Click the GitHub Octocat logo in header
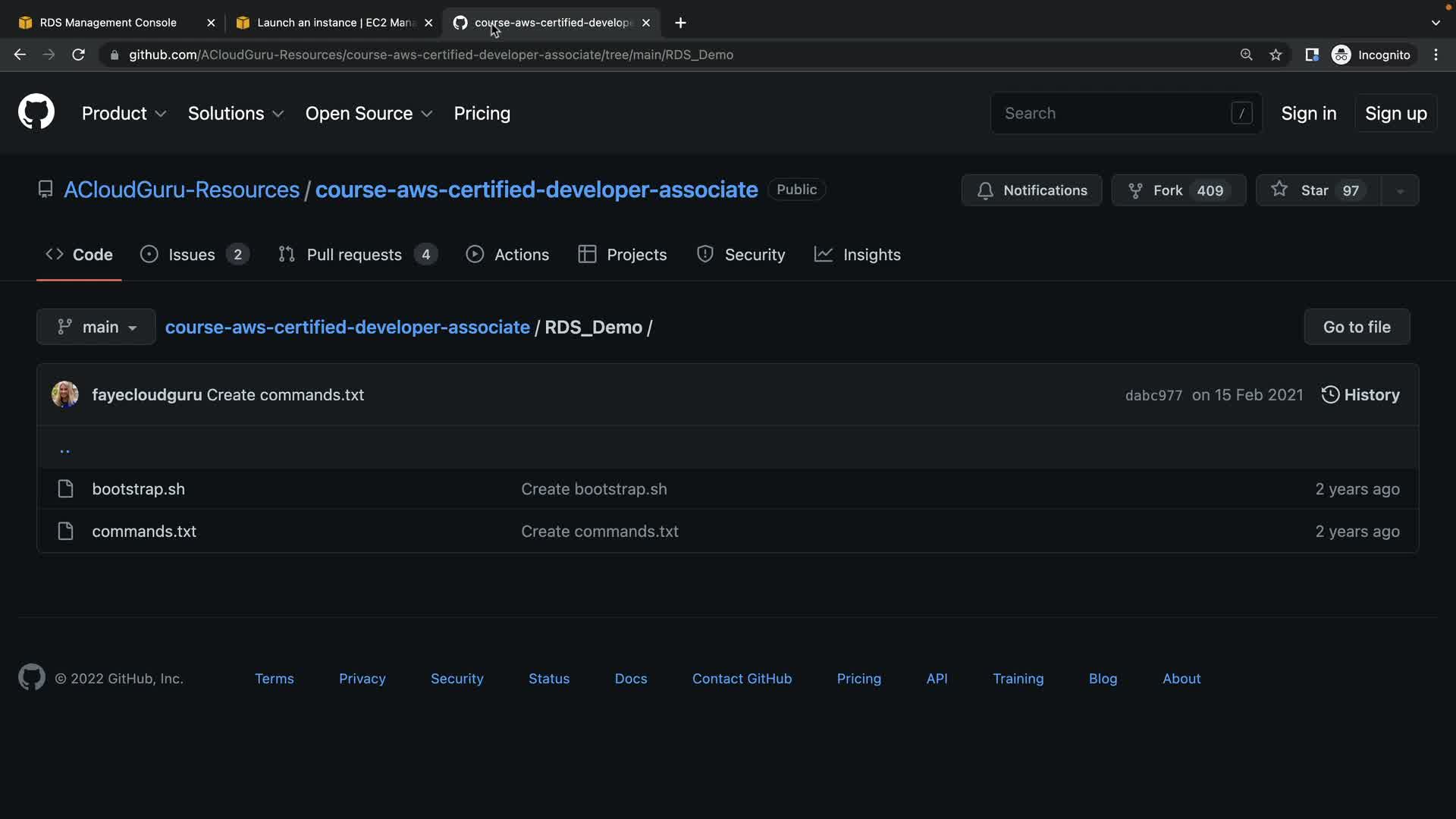 pyautogui.click(x=36, y=112)
